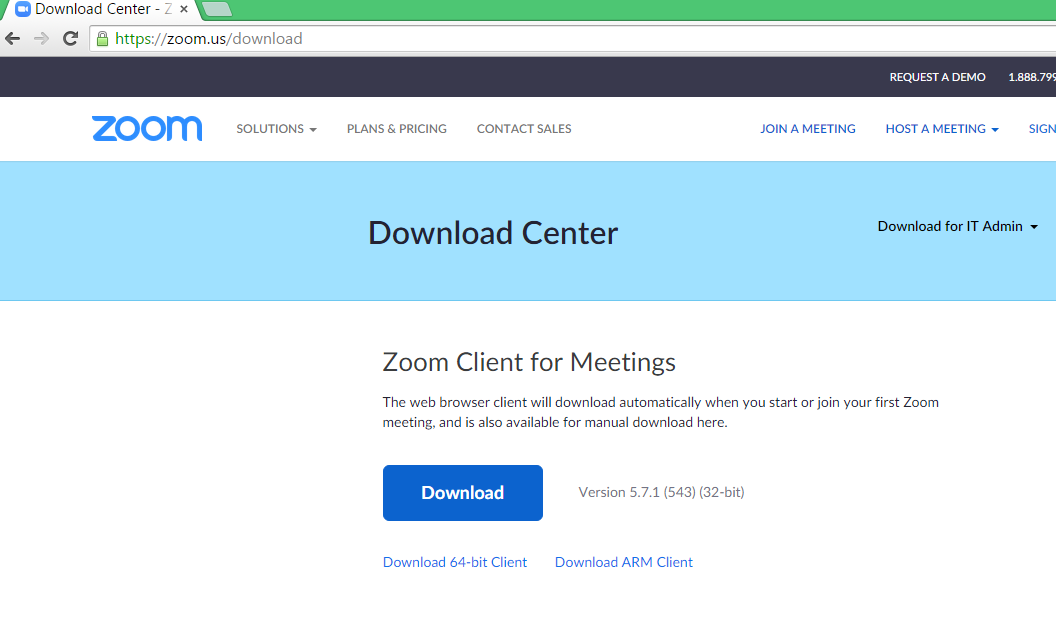
Task: Open Contact Sales page
Action: pyautogui.click(x=524, y=129)
